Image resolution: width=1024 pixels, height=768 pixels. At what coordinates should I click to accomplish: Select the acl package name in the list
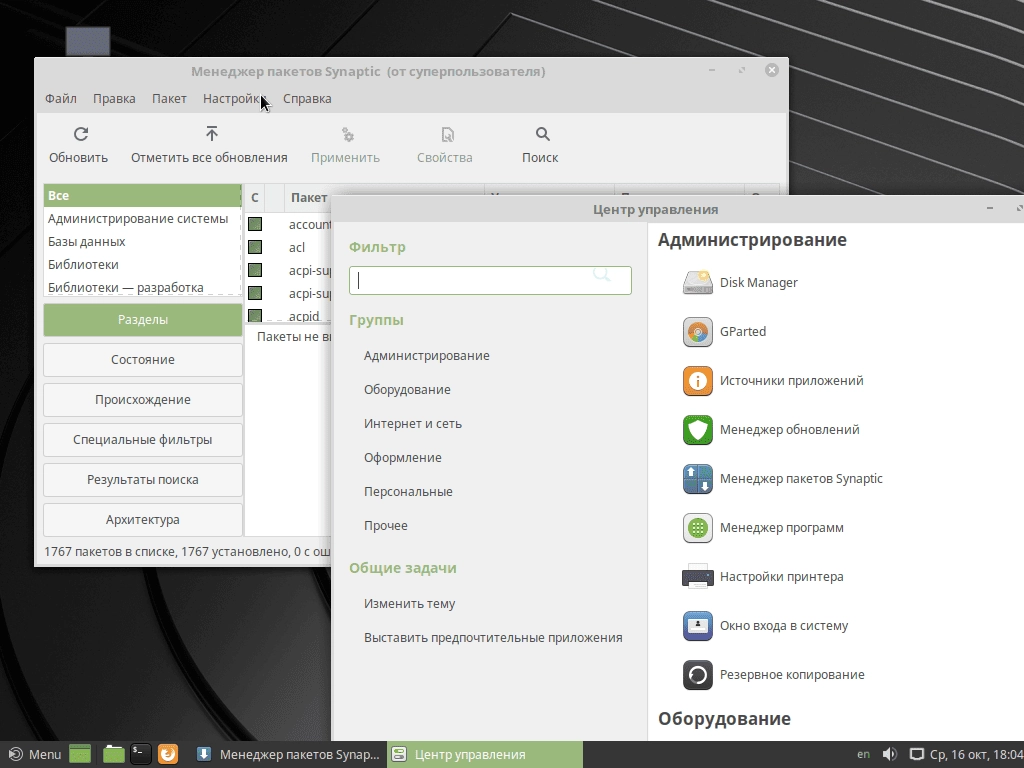click(297, 248)
